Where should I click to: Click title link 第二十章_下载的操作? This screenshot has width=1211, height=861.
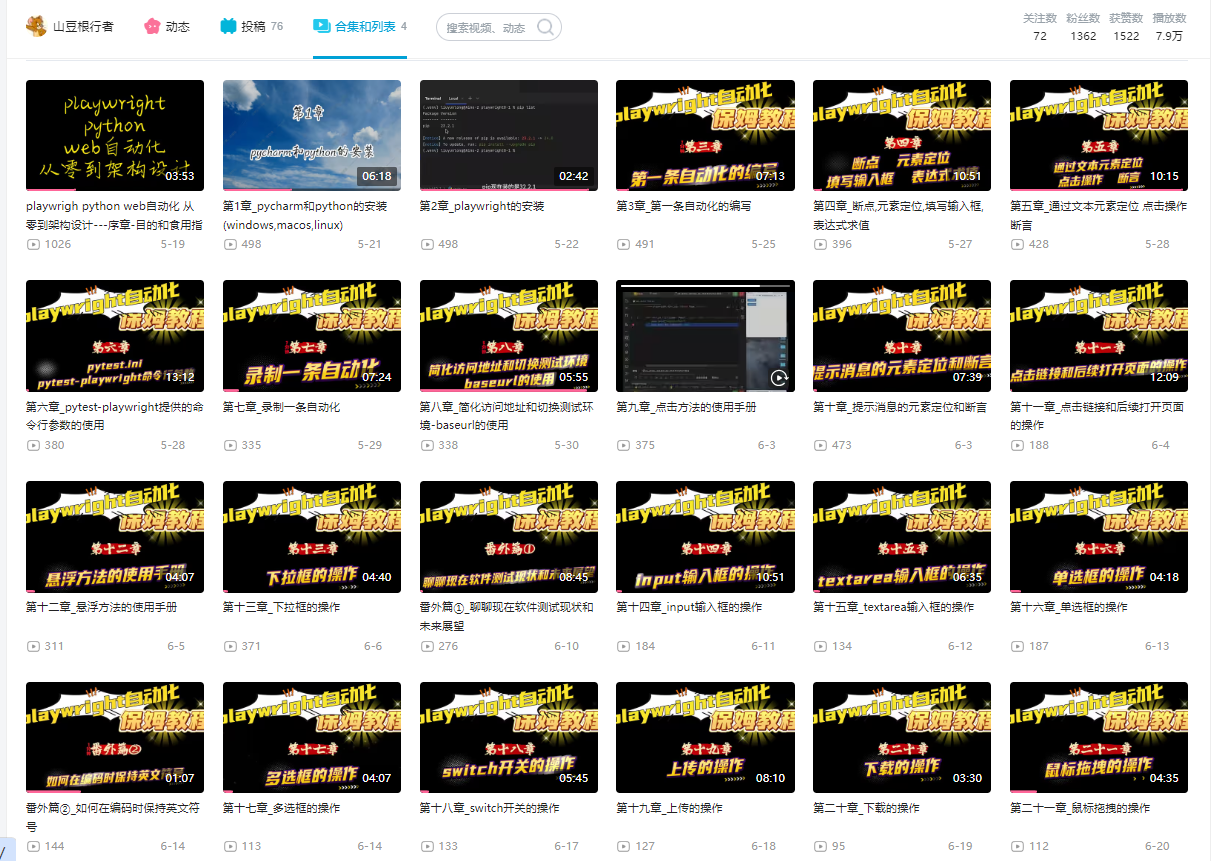(x=867, y=808)
